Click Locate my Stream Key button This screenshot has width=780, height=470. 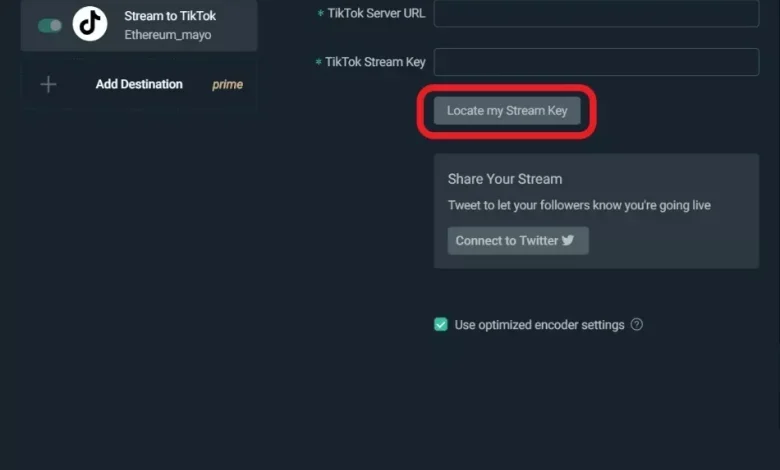click(507, 110)
